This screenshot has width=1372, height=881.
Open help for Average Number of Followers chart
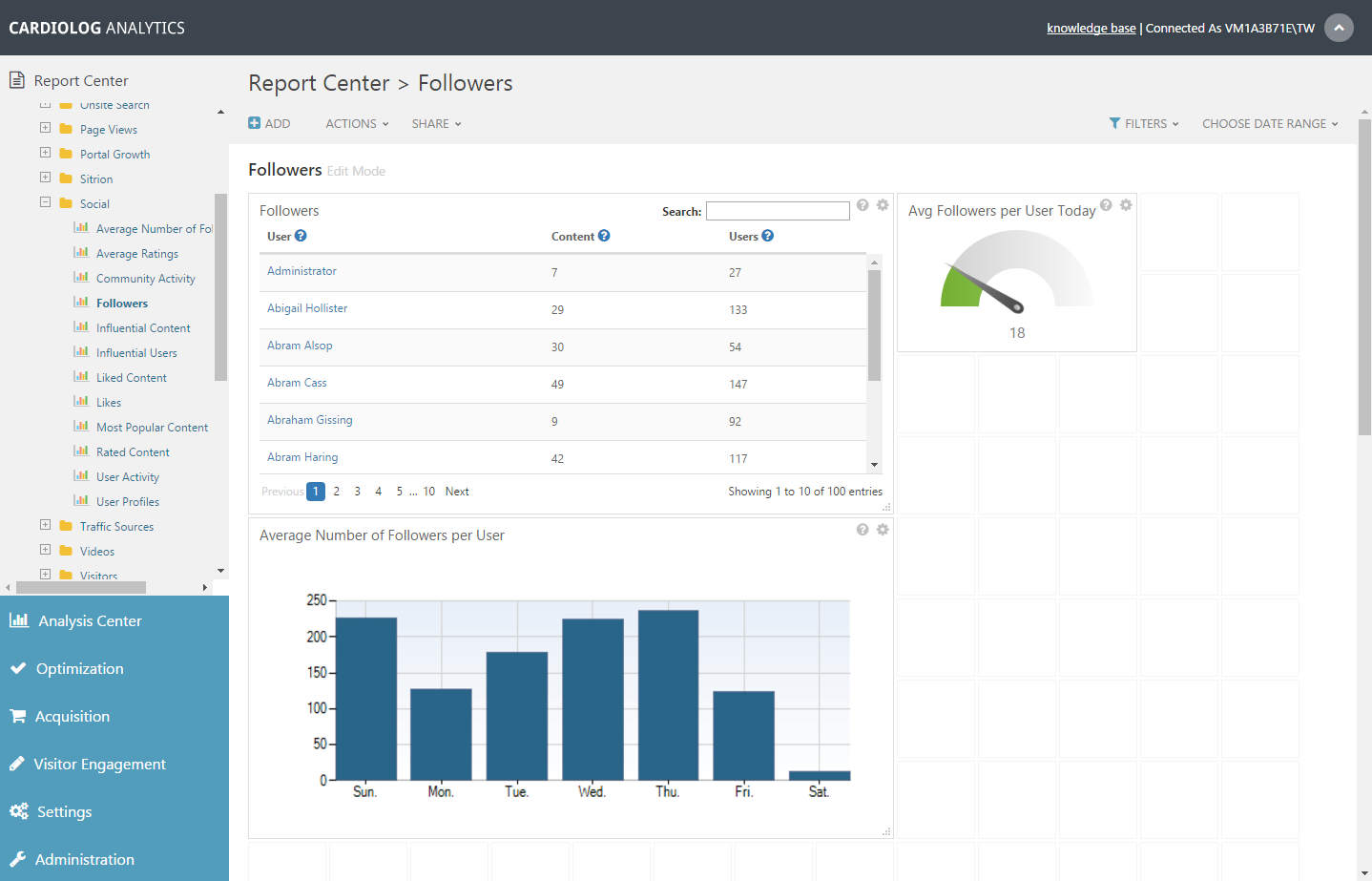[863, 530]
